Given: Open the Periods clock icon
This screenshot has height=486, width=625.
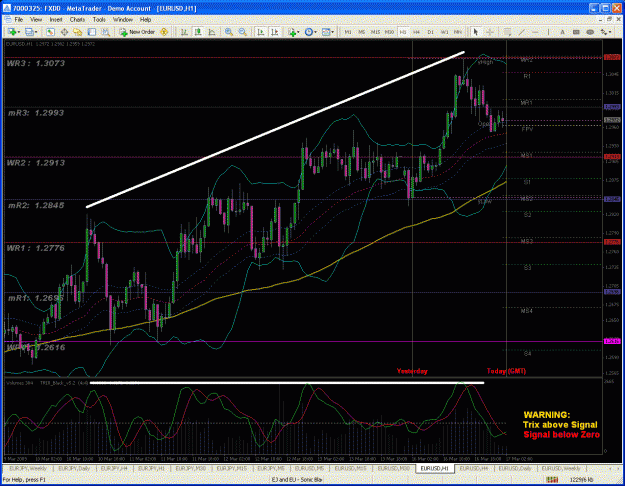Looking at the screenshot, I should [309, 32].
